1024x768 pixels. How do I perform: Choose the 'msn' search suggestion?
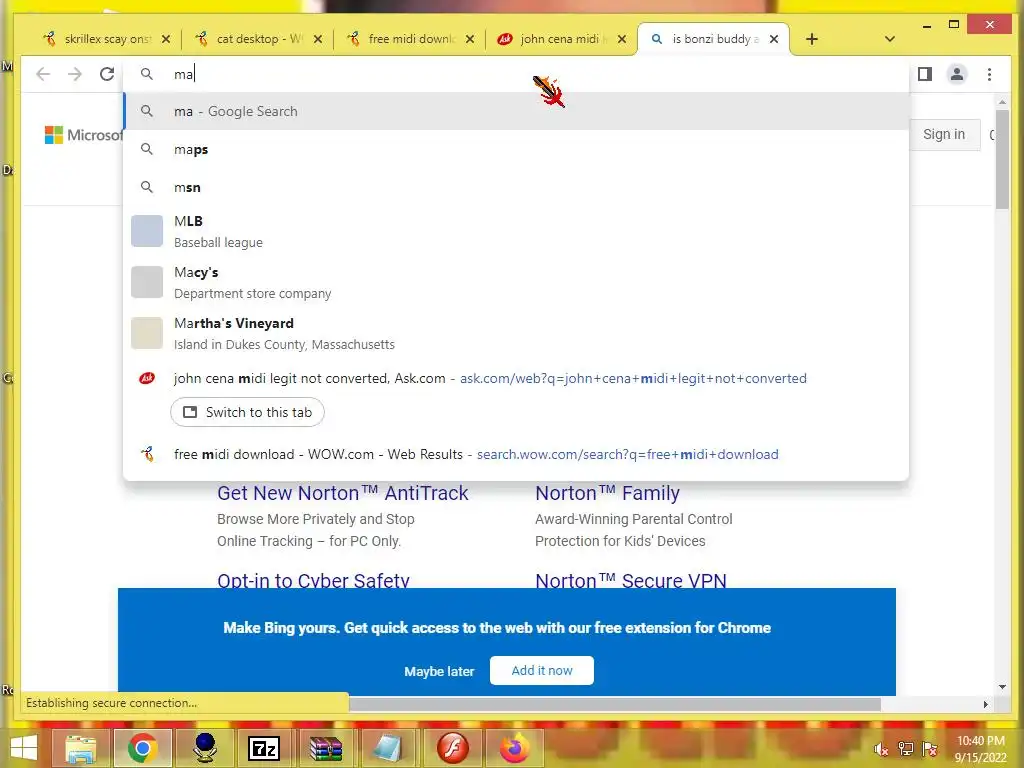(516, 187)
